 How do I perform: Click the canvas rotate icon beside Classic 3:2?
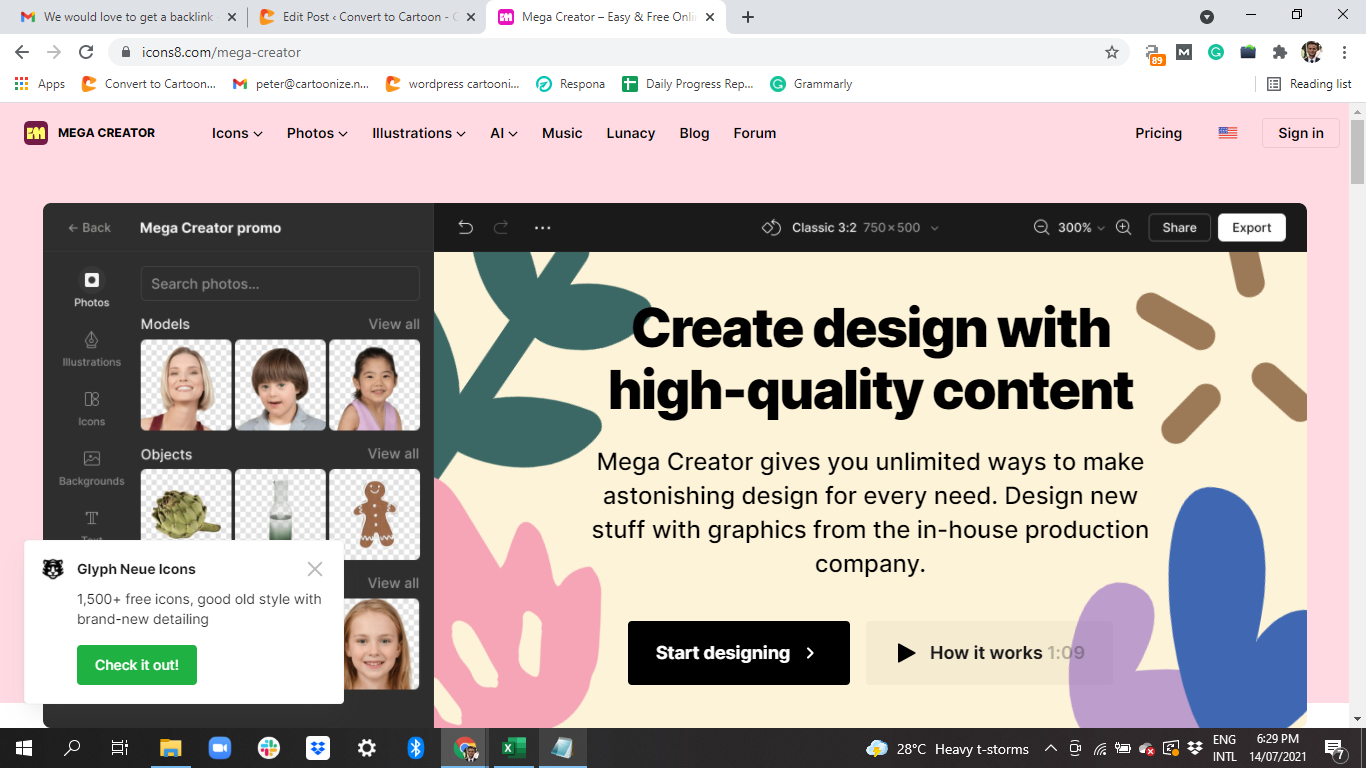[x=771, y=228]
